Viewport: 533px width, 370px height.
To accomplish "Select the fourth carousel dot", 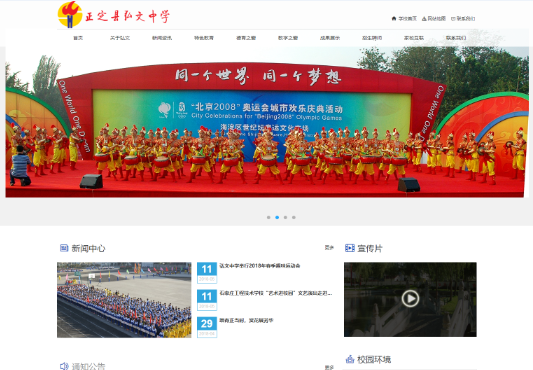I will 294,217.
